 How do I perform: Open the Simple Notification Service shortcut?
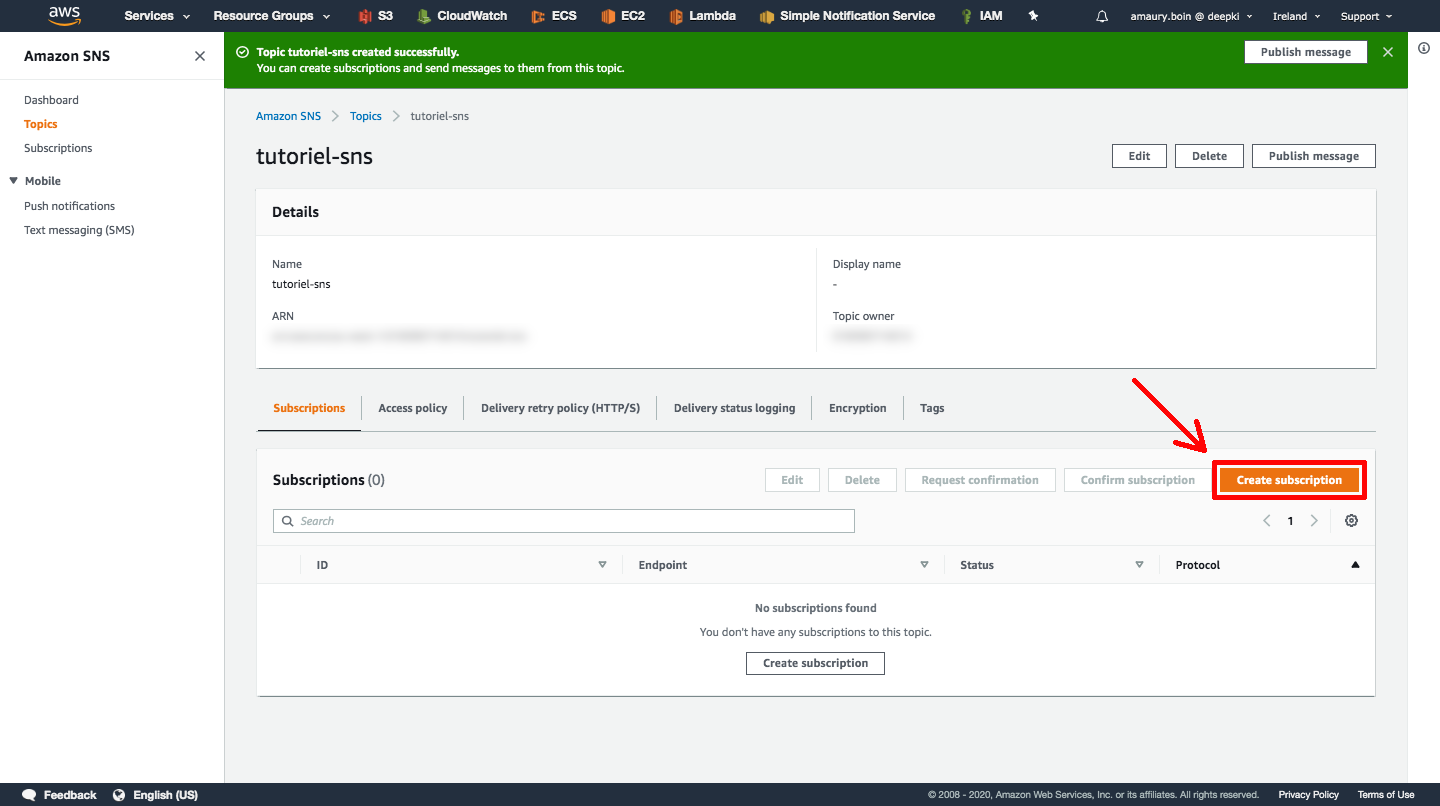[847, 16]
